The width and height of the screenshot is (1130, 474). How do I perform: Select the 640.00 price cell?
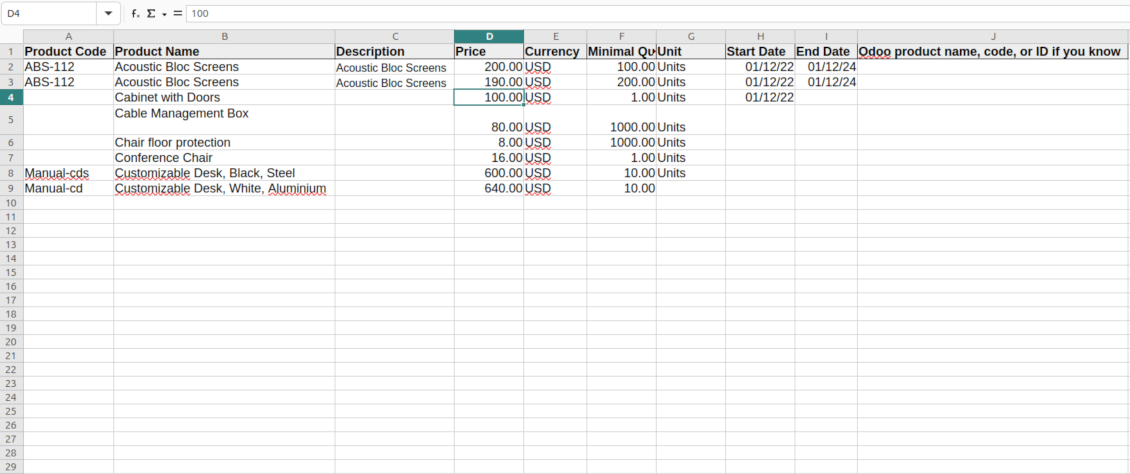point(488,188)
